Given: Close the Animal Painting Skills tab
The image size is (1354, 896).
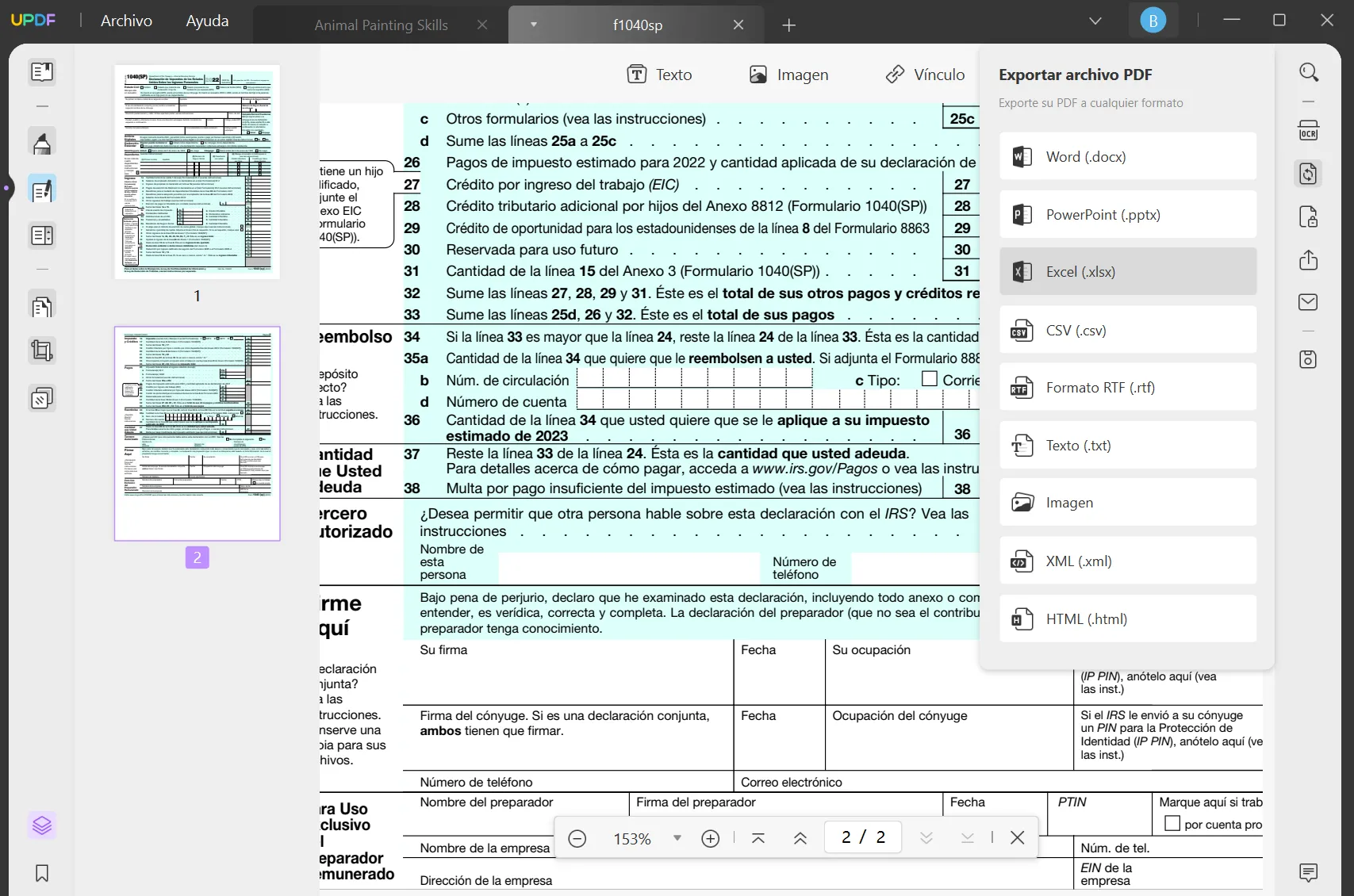Looking at the screenshot, I should tap(482, 25).
